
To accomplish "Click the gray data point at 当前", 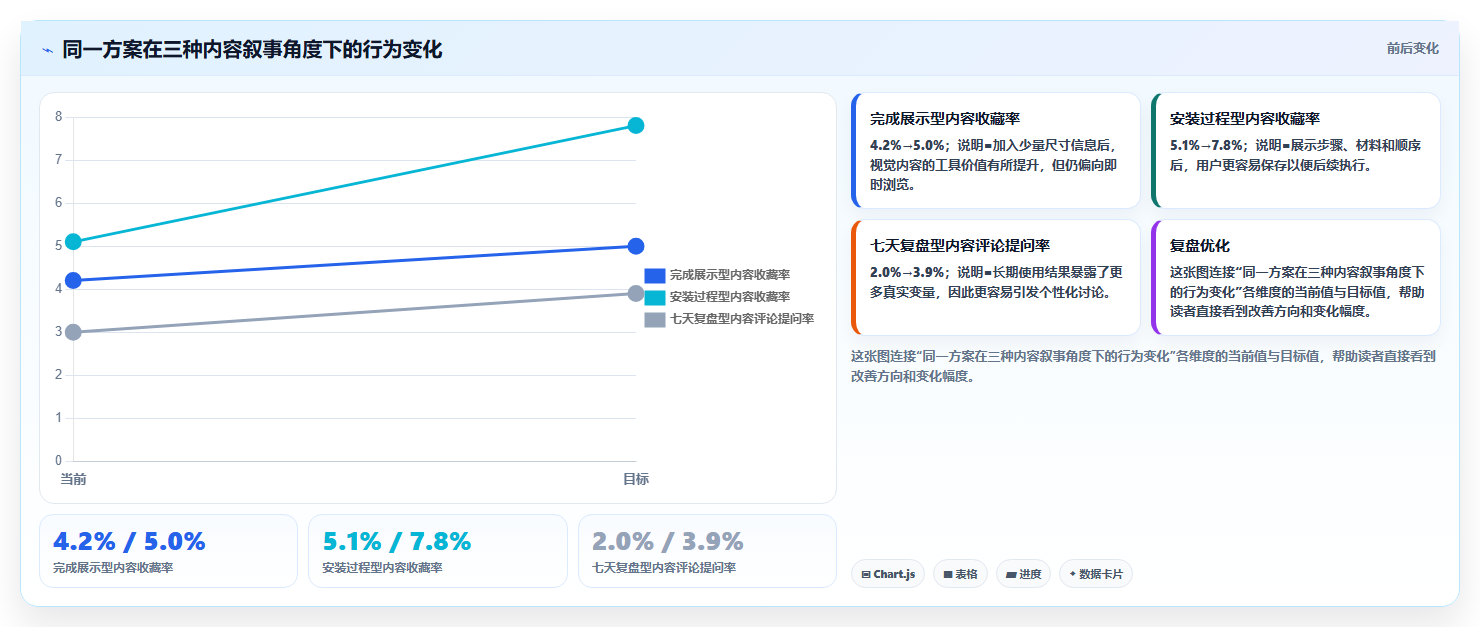I will pyautogui.click(x=73, y=332).
